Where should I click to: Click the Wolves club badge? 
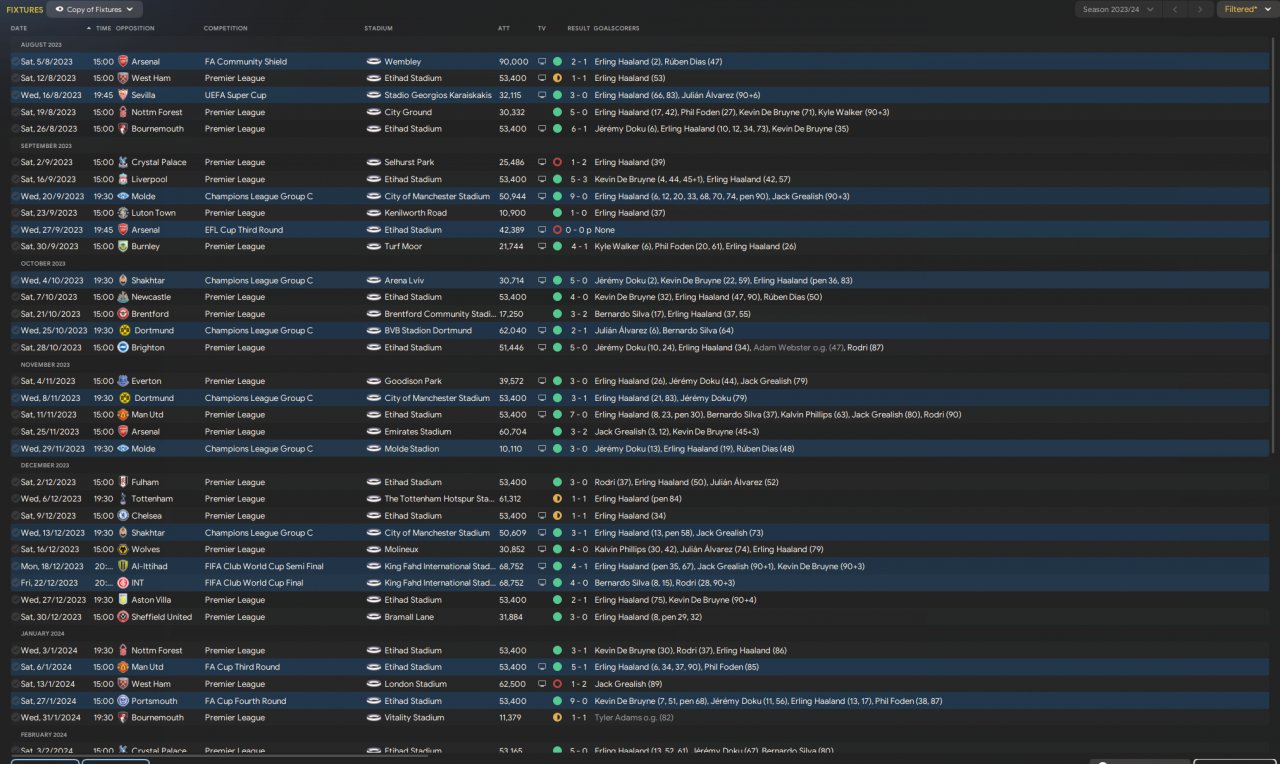point(123,549)
